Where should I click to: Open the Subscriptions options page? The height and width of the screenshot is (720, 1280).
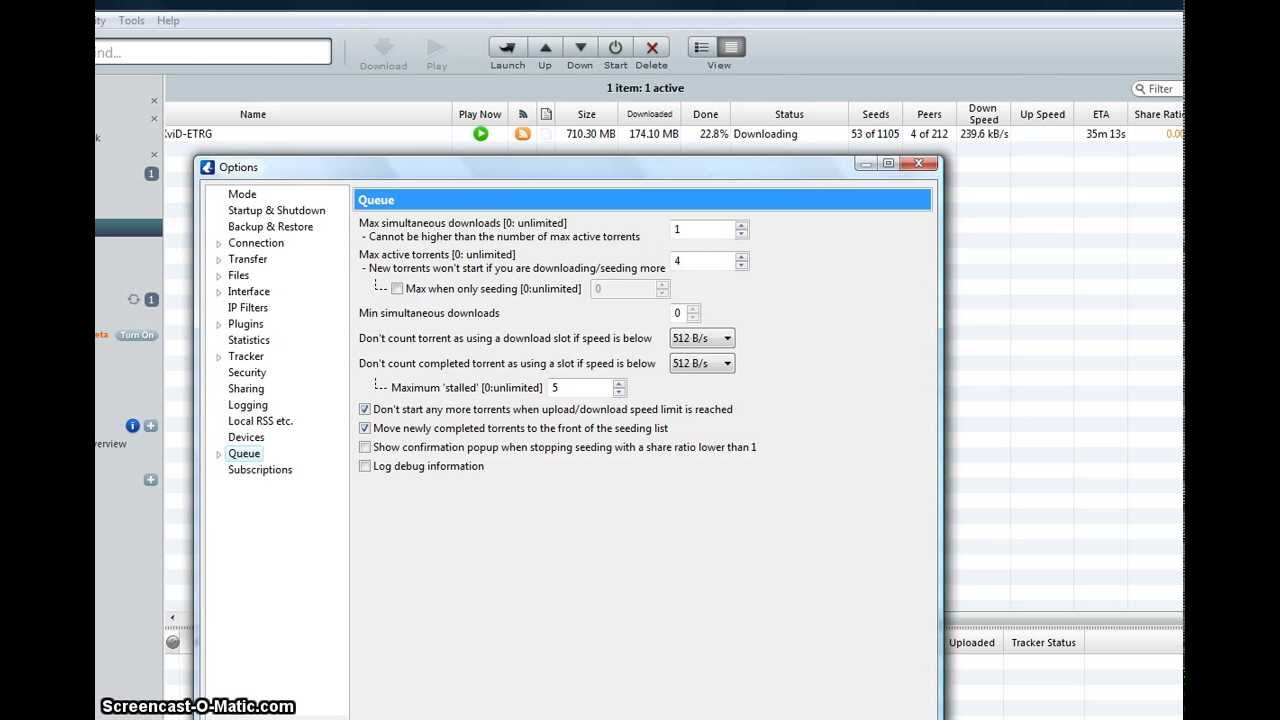[260, 469]
